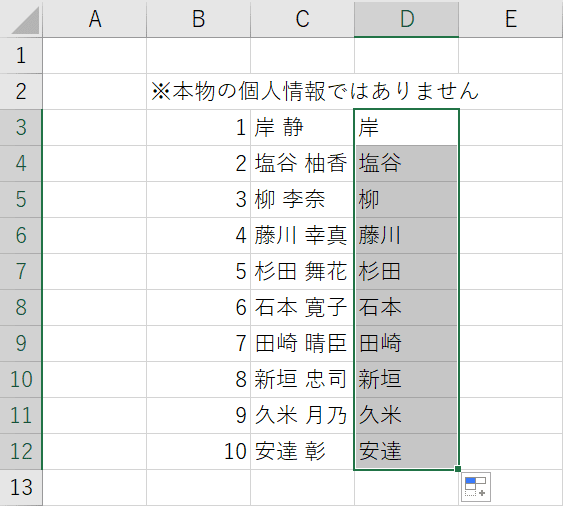Select cell D9 containing 田崎
The image size is (563, 506).
[x=406, y=343]
